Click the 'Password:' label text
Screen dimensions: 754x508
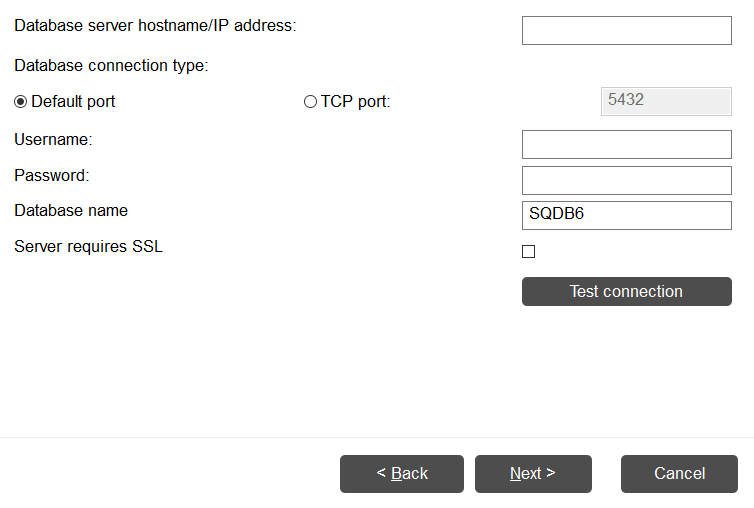[52, 175]
